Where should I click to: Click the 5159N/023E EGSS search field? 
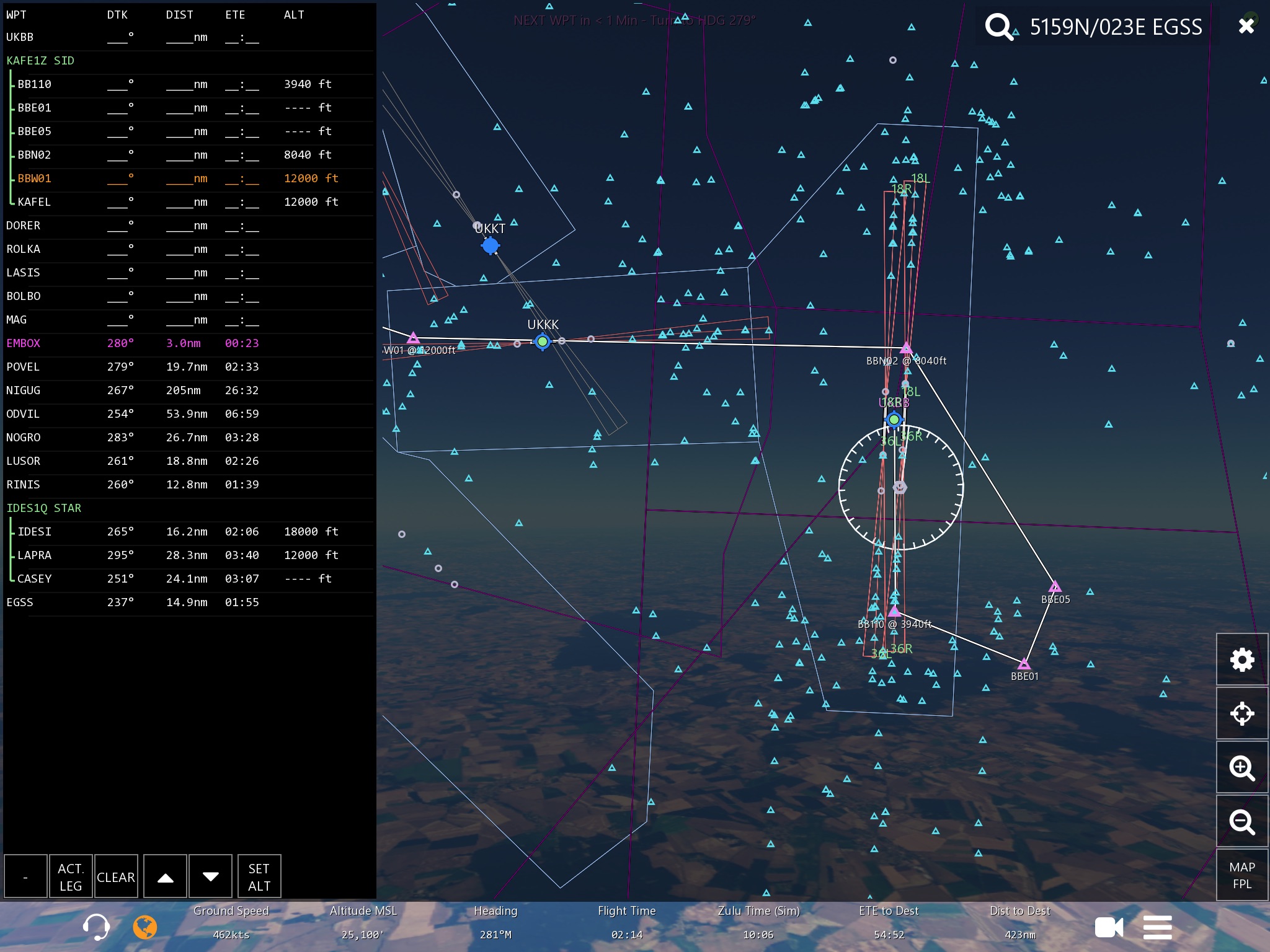(1115, 27)
